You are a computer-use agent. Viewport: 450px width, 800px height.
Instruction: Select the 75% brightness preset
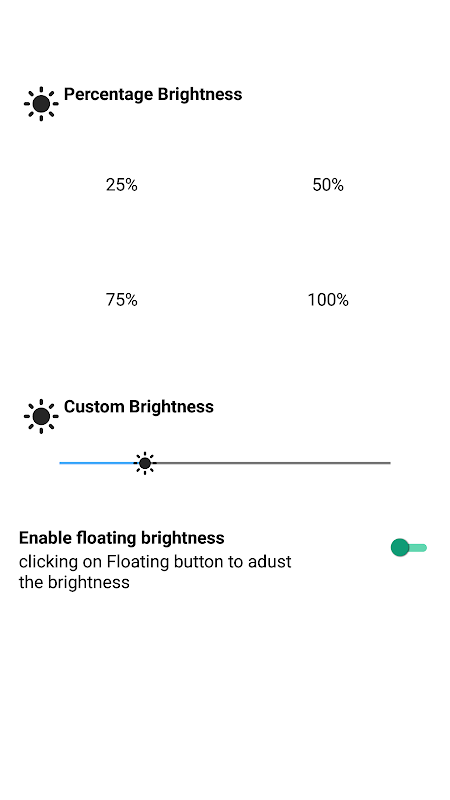(121, 299)
